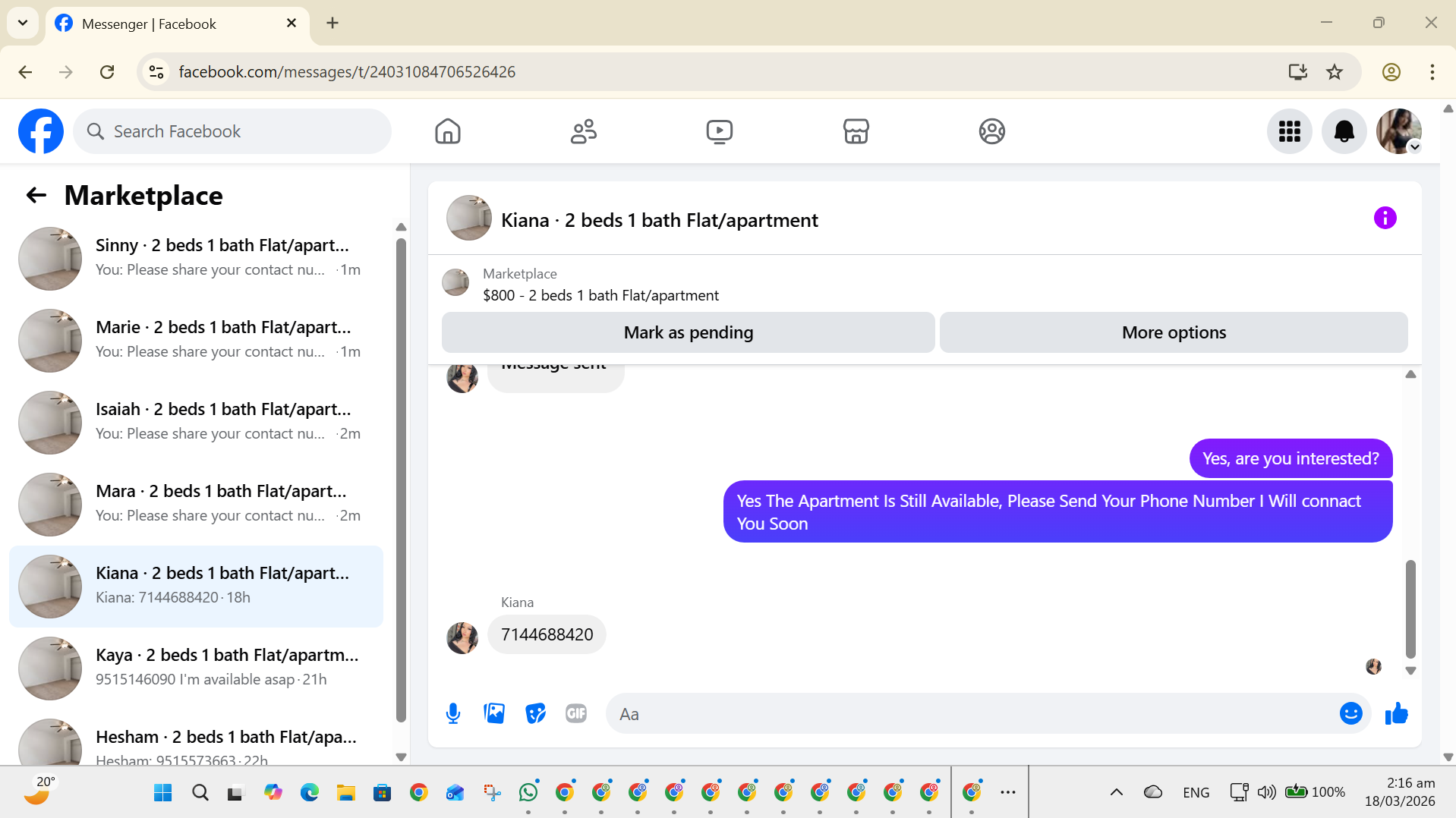Click the message input field Aa
This screenshot has height=818, width=1456.
pos(972,713)
